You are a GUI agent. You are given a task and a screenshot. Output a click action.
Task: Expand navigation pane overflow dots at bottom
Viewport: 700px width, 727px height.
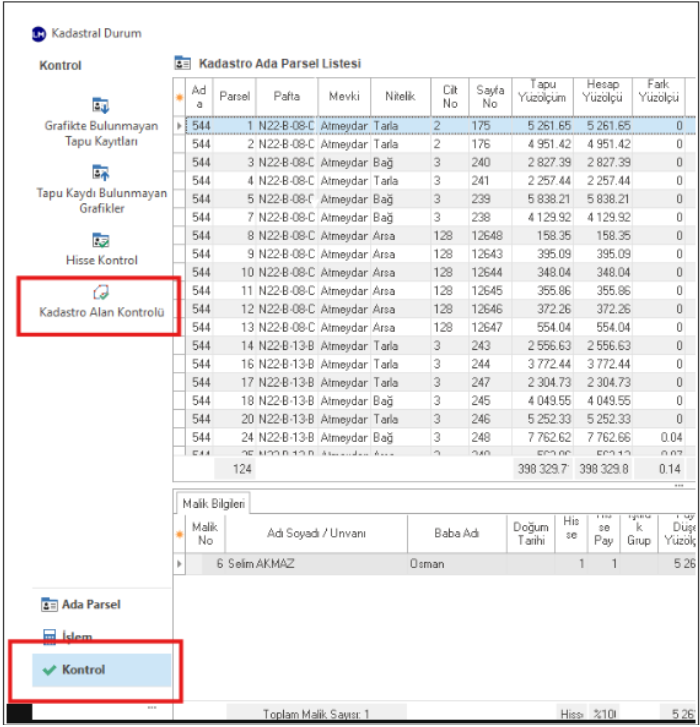[x=151, y=708]
